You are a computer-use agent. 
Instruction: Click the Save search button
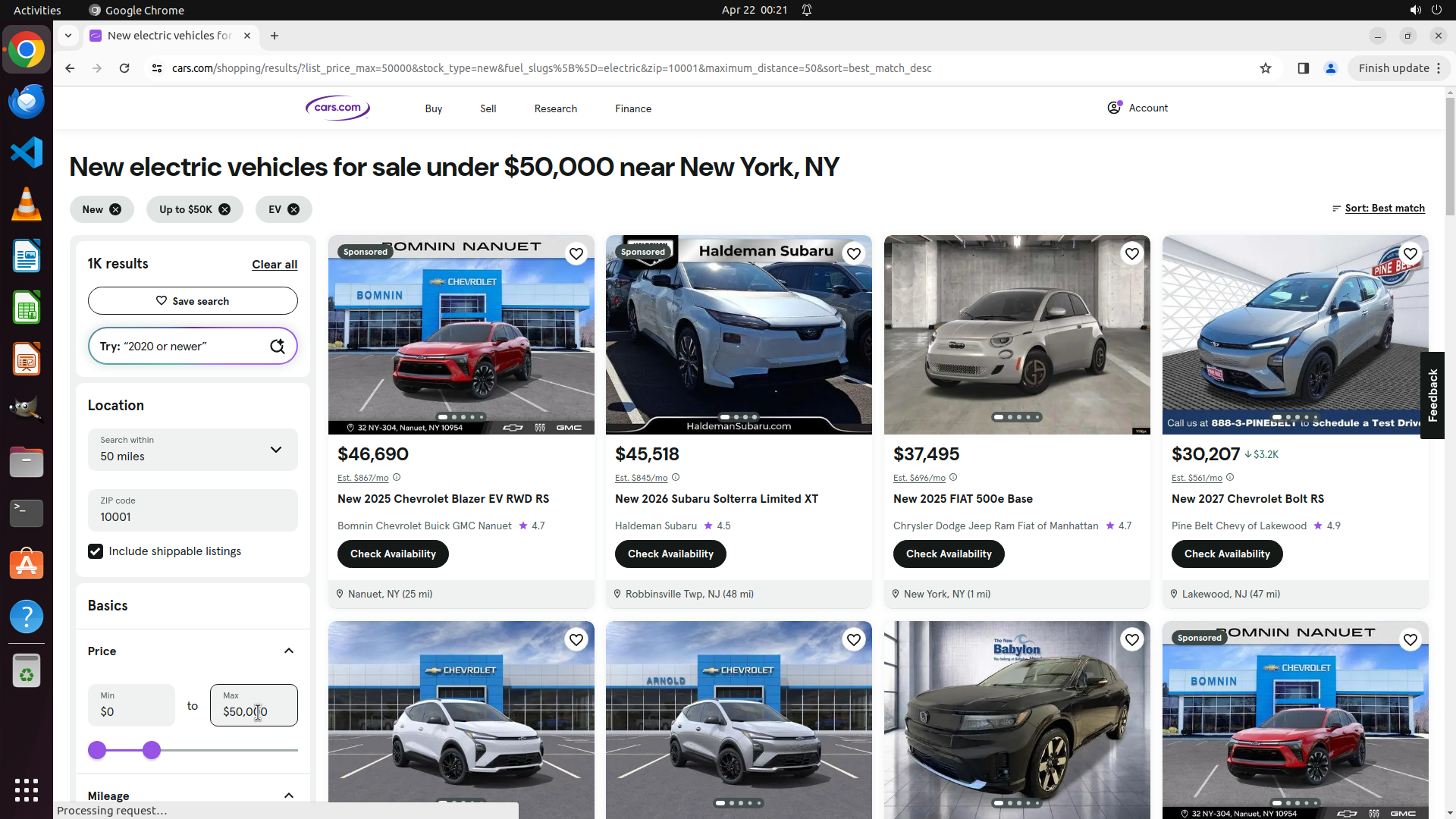pyautogui.click(x=193, y=301)
